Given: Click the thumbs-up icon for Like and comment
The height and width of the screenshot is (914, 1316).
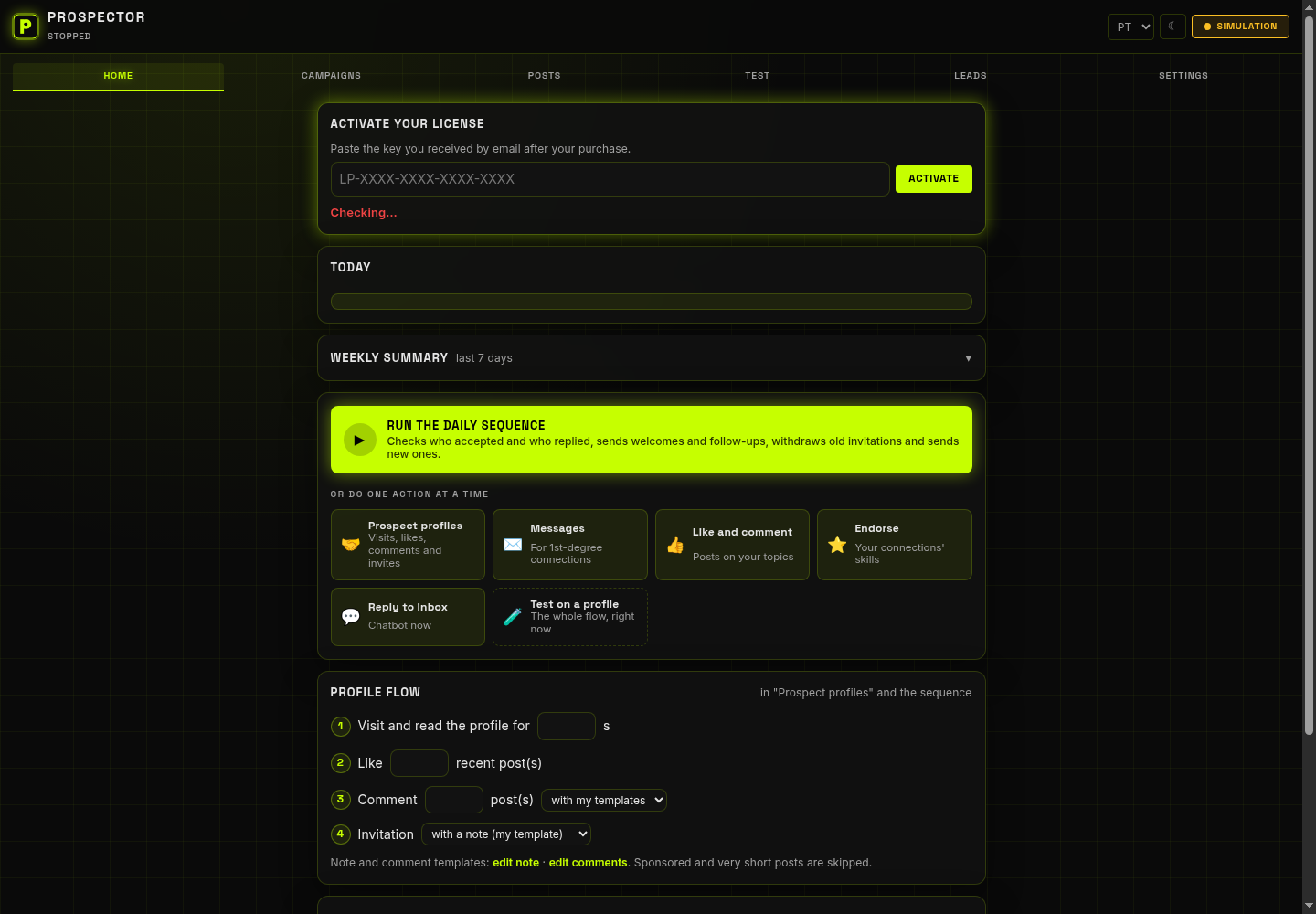Looking at the screenshot, I should [675, 545].
